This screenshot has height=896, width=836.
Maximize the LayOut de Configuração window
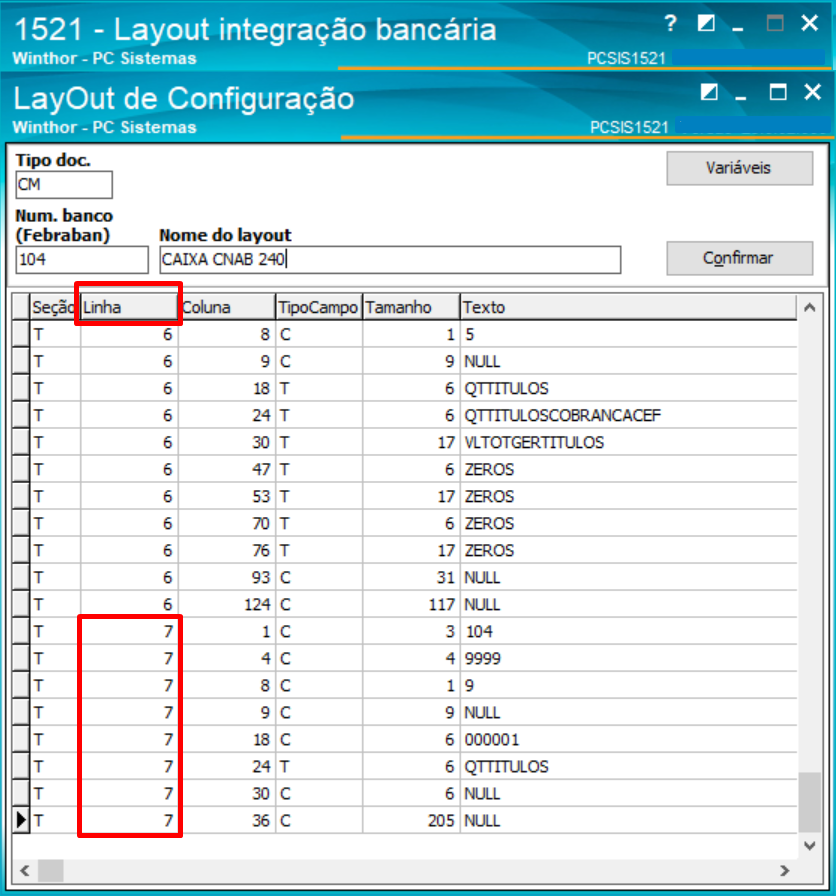click(x=778, y=92)
